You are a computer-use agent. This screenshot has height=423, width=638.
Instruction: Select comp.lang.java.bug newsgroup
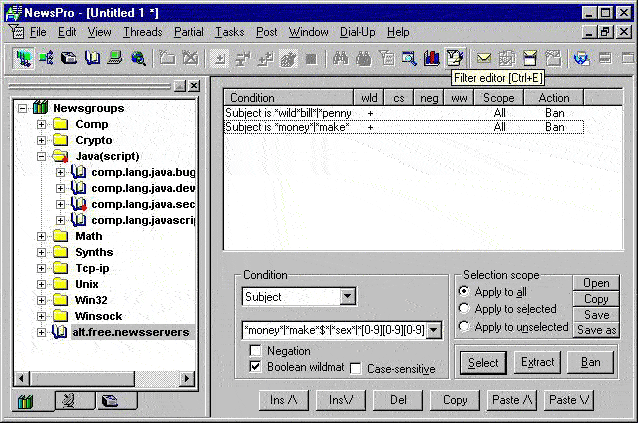coord(143,172)
